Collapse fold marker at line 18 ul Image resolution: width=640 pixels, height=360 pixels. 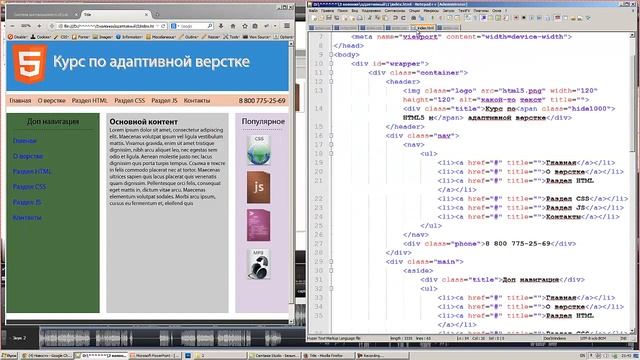[331, 153]
